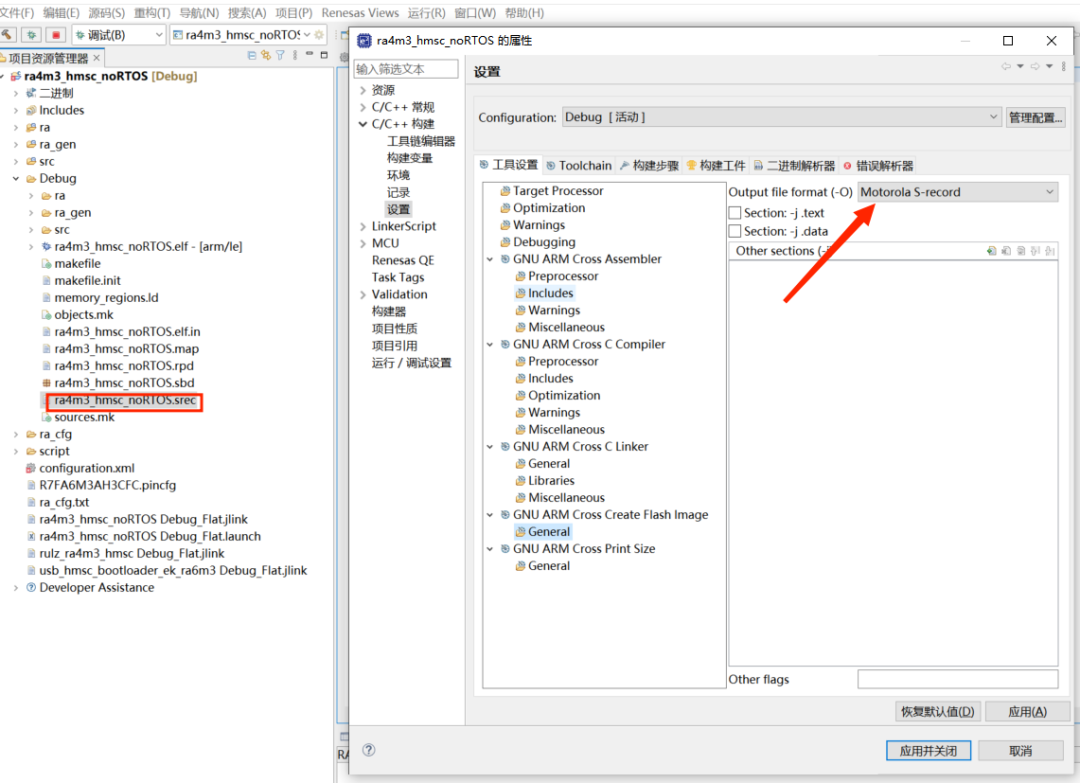The width and height of the screenshot is (1080, 783).
Task: Switch to the Toolchain tab
Action: (579, 165)
